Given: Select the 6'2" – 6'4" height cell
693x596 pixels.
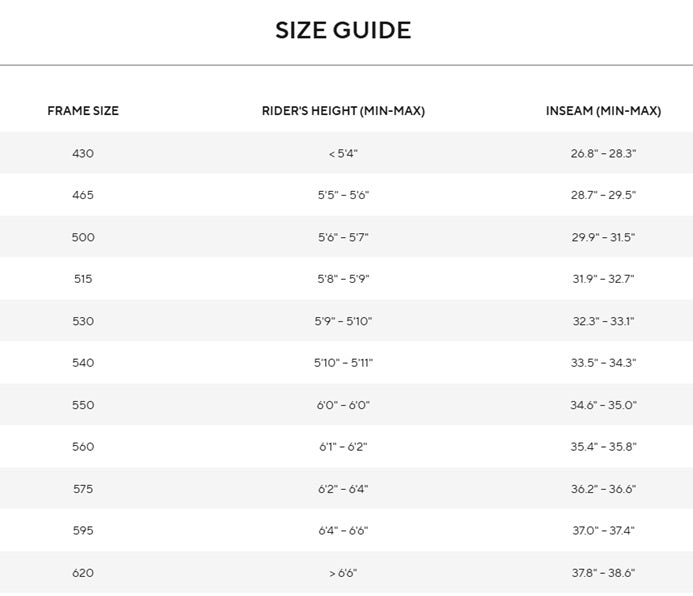Looking at the screenshot, I should 343,489.
